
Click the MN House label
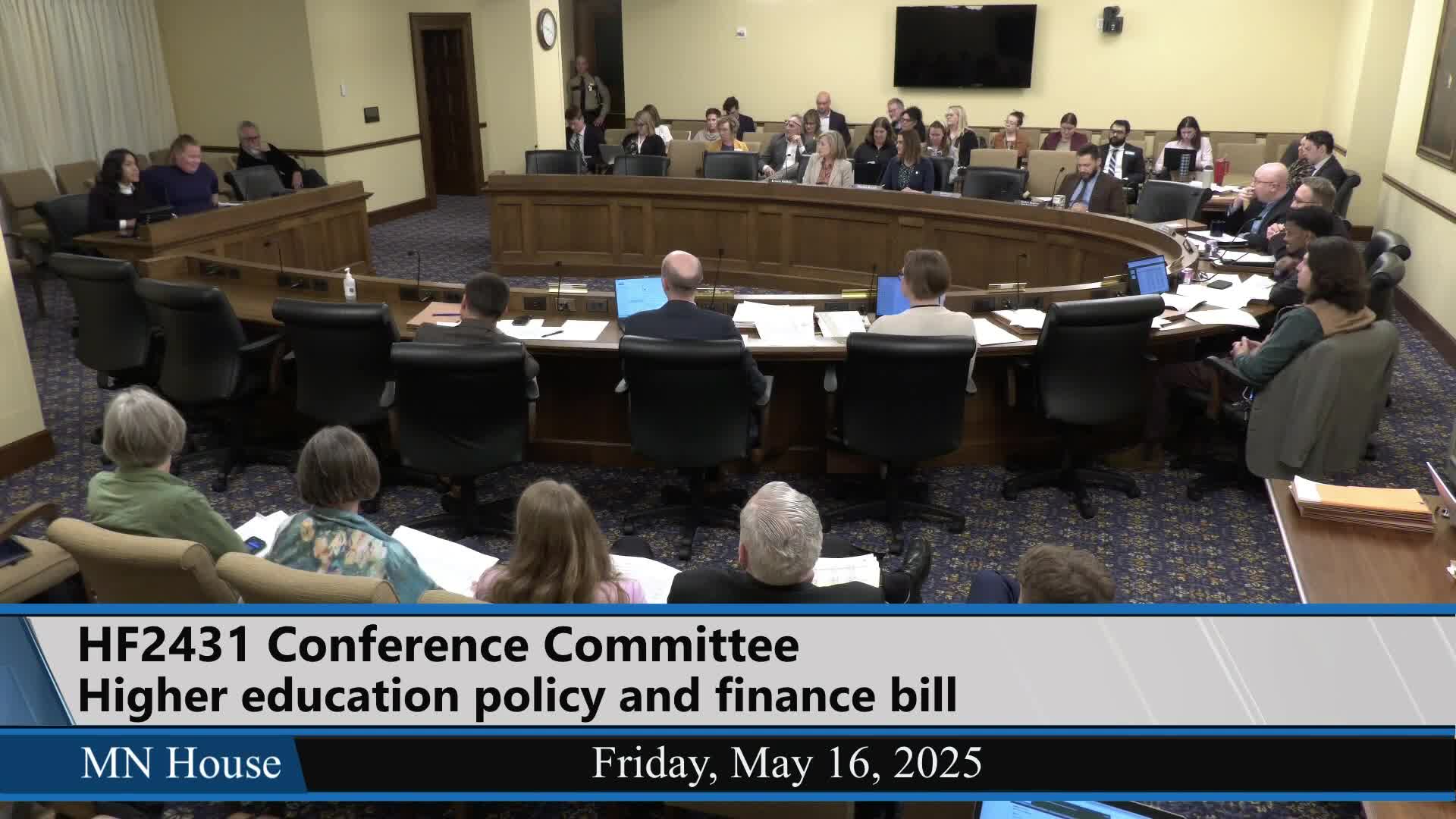(x=180, y=763)
